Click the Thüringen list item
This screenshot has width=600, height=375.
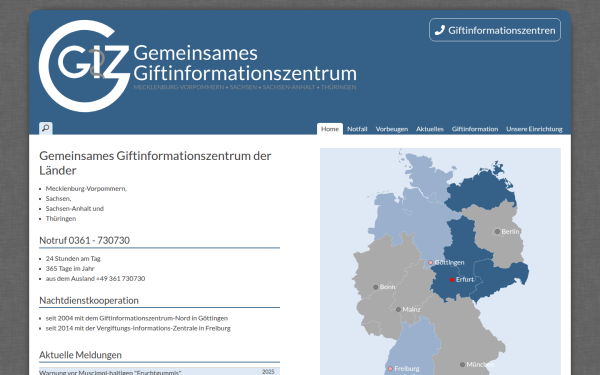pyautogui.click(x=61, y=218)
